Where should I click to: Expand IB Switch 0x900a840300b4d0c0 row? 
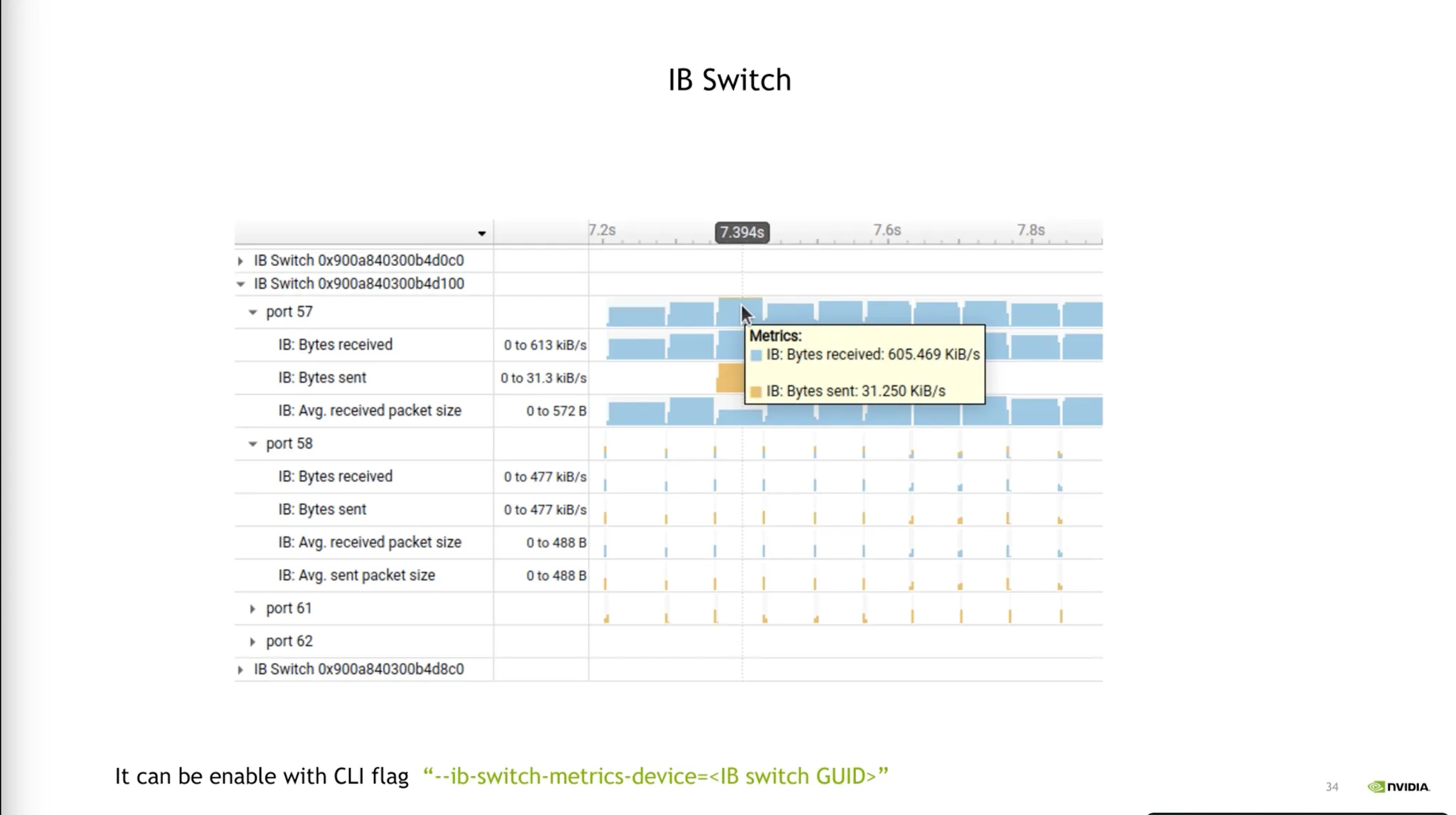click(x=240, y=261)
